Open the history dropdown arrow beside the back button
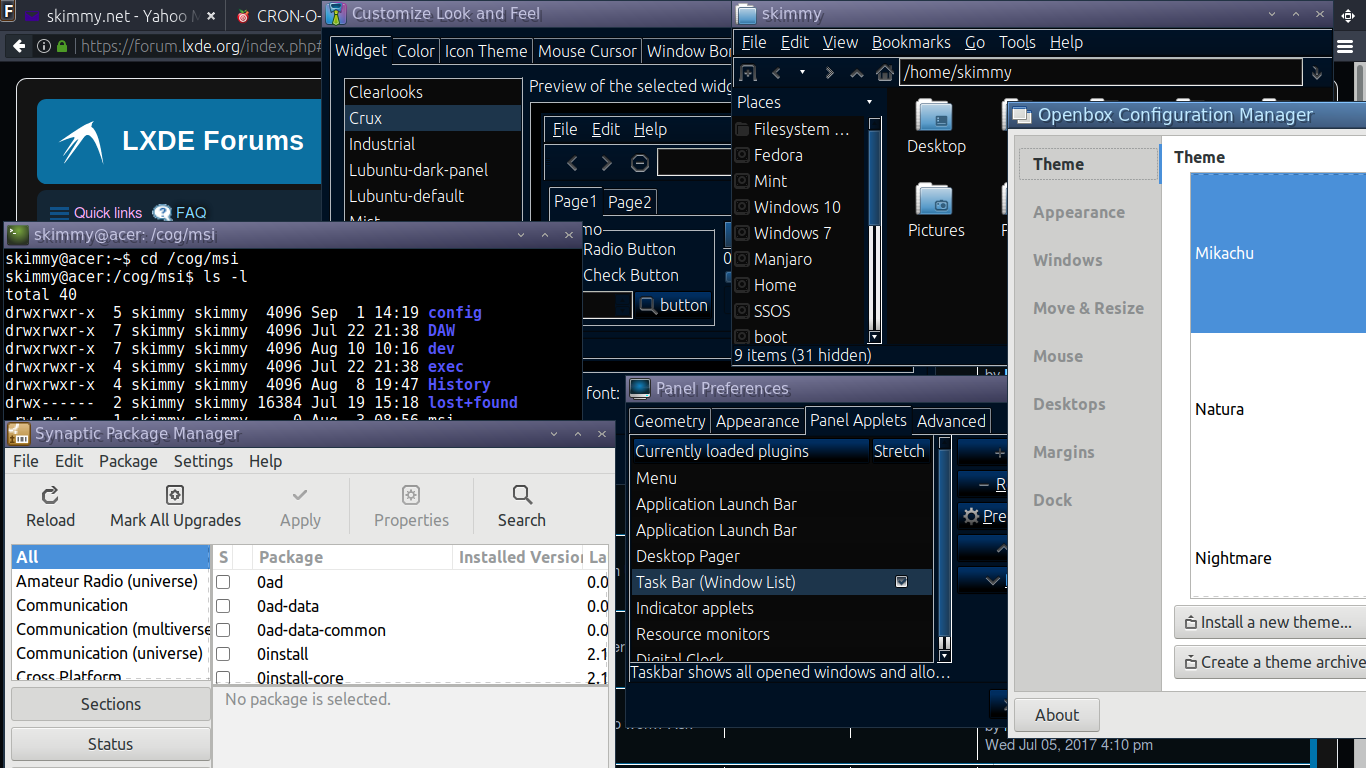This screenshot has width=1366, height=768. [802, 72]
